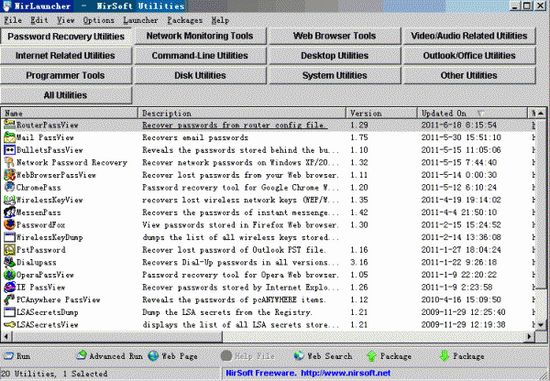Click the green down-arrow Package button
This screenshot has height=381, width=550.
coord(462,356)
